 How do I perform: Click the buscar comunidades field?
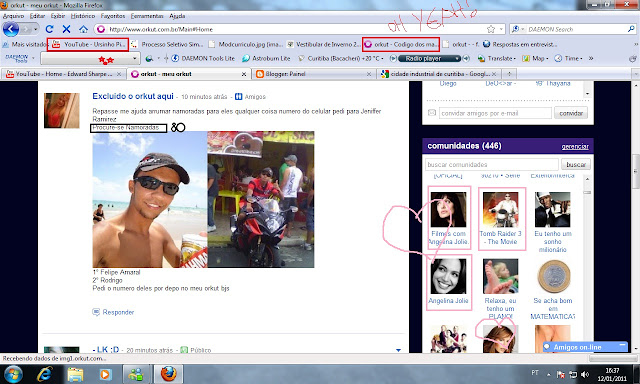[x=491, y=164]
